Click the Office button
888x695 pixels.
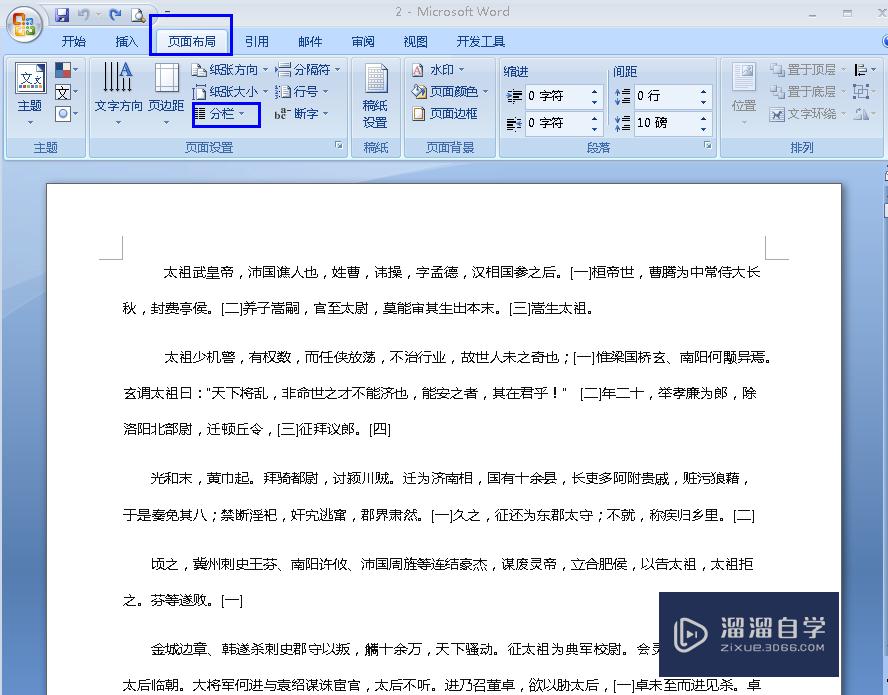pos(22,23)
